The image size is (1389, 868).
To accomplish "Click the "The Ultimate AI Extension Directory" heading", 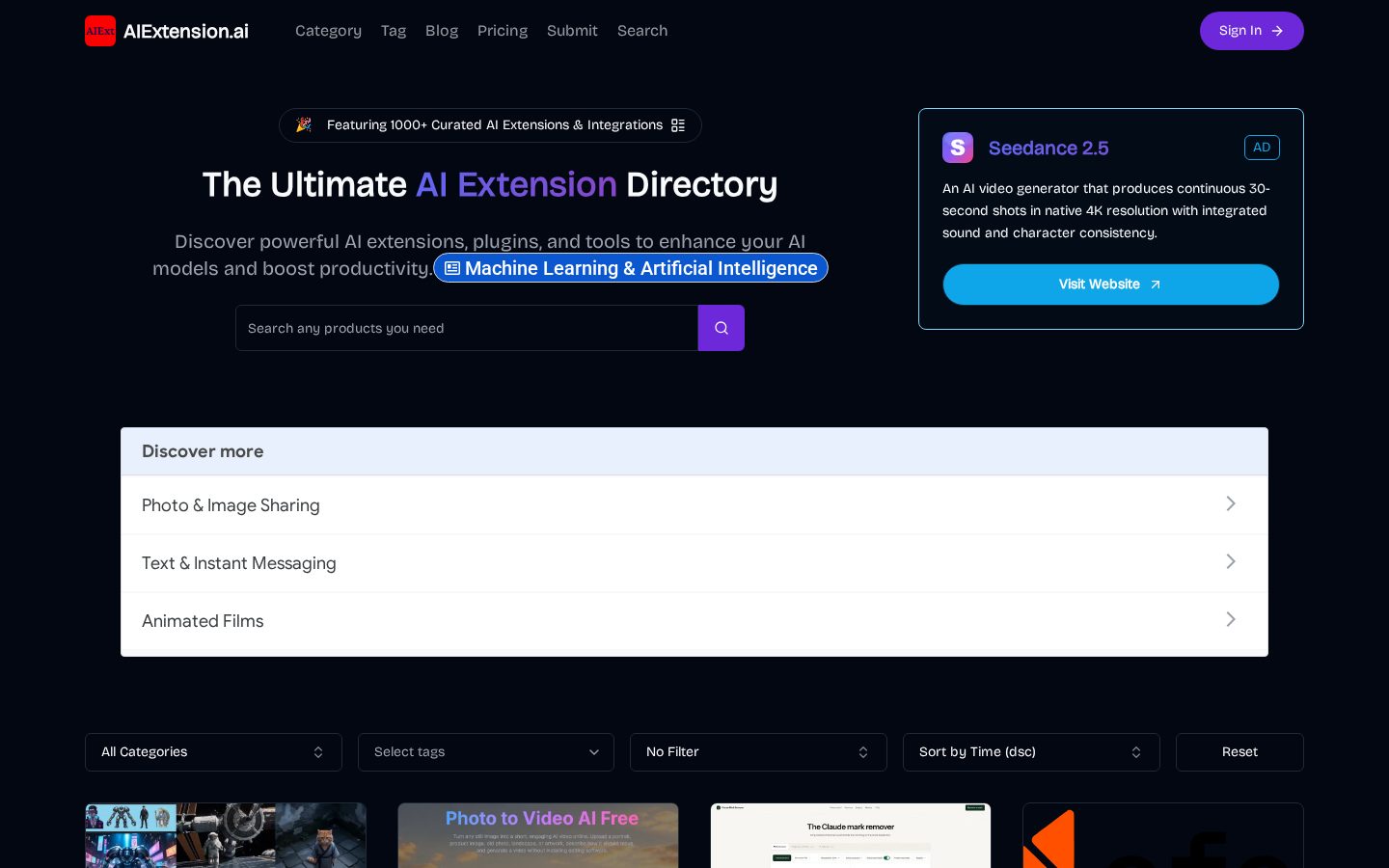I will [x=490, y=184].
